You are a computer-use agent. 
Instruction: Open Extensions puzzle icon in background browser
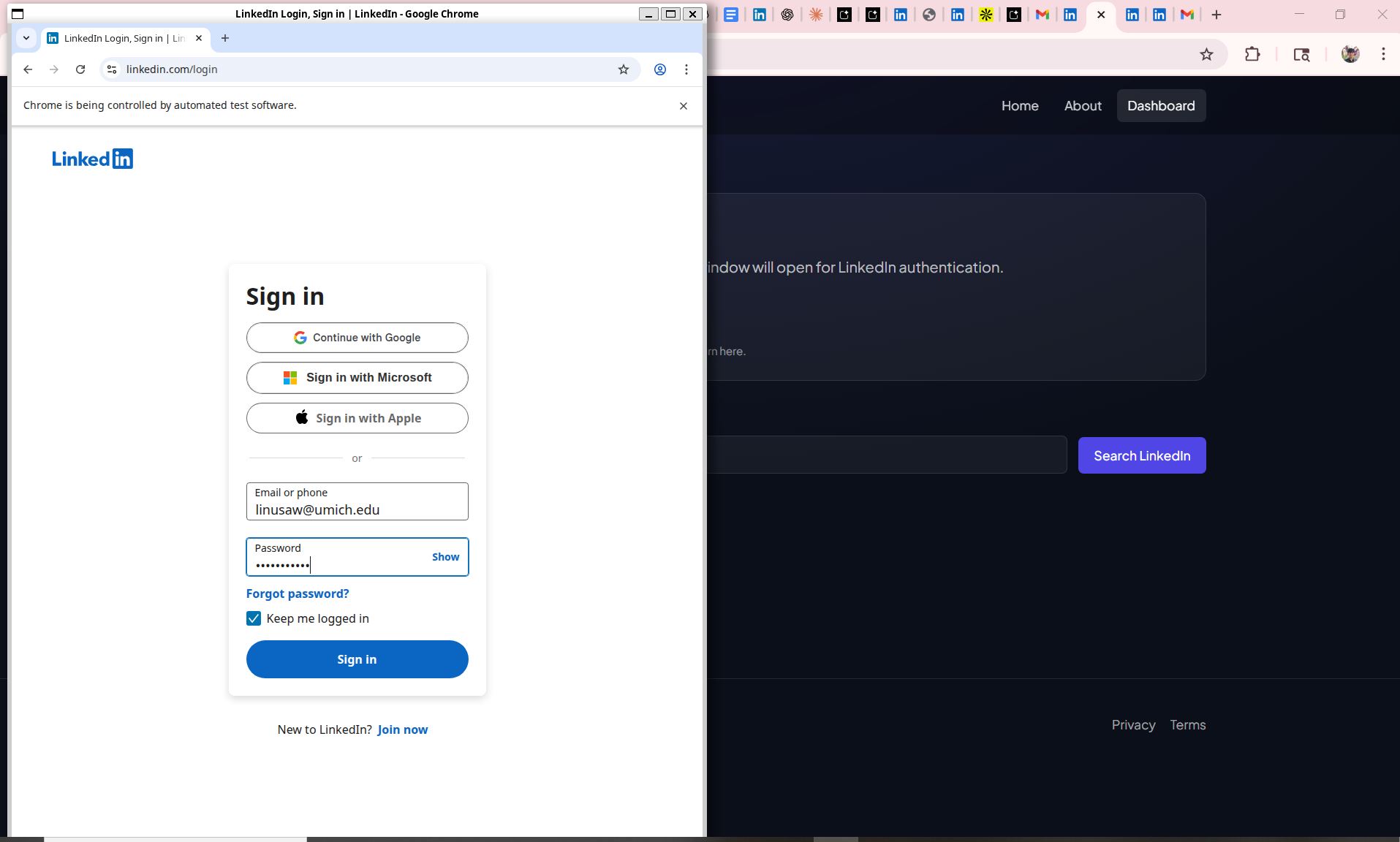point(1252,54)
